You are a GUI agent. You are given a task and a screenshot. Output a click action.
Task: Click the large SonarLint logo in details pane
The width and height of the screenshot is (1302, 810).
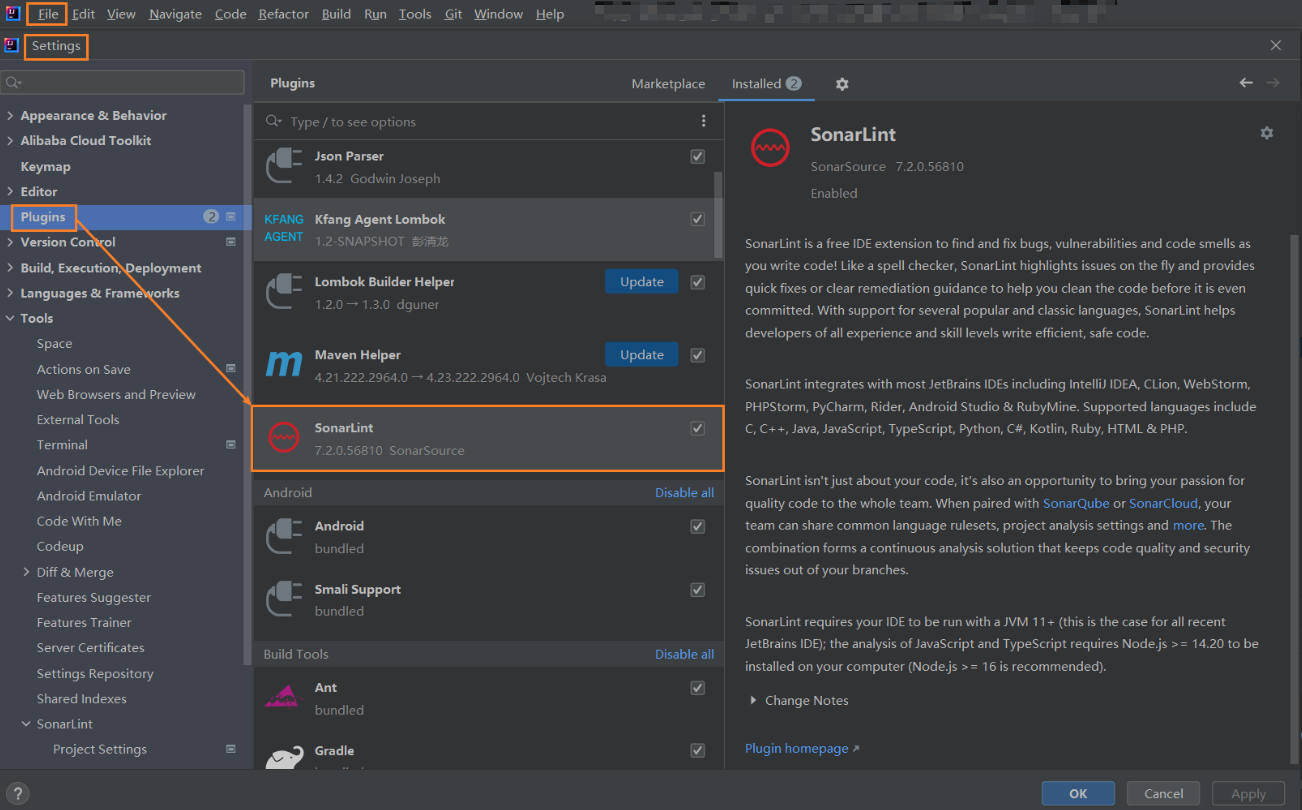(x=770, y=149)
